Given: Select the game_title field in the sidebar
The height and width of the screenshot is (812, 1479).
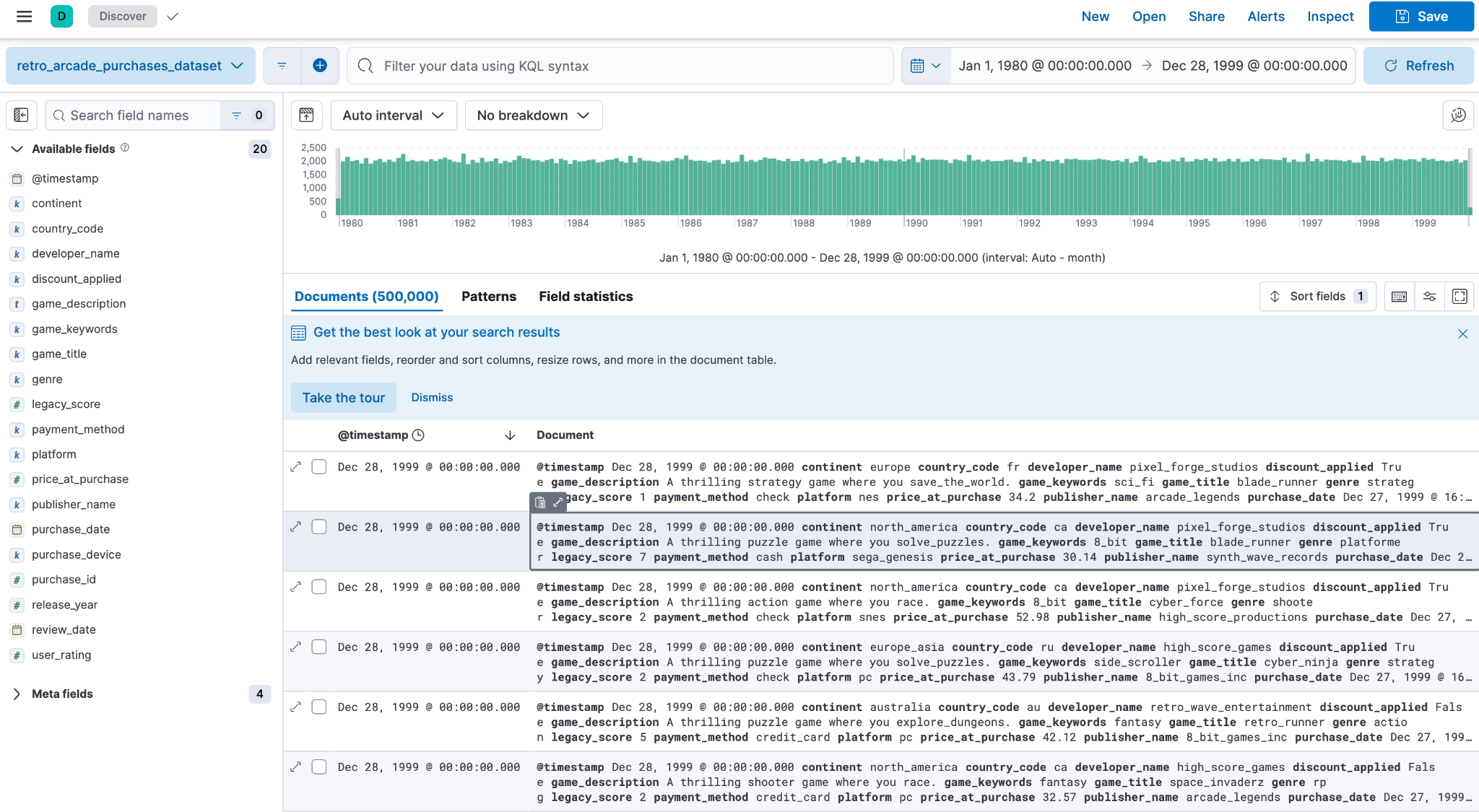Looking at the screenshot, I should pos(59,354).
